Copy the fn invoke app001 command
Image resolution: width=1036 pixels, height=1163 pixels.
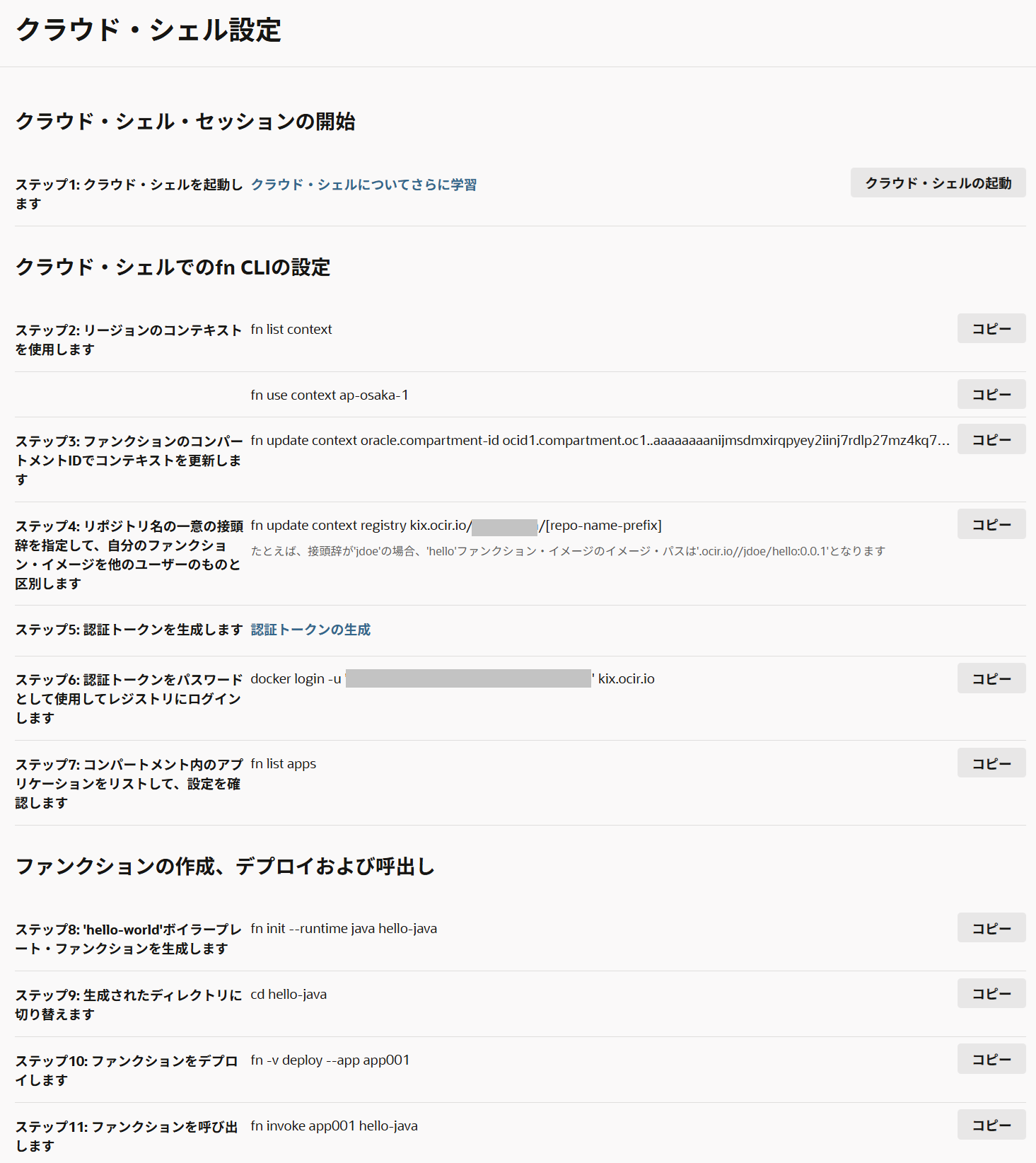(x=991, y=1126)
